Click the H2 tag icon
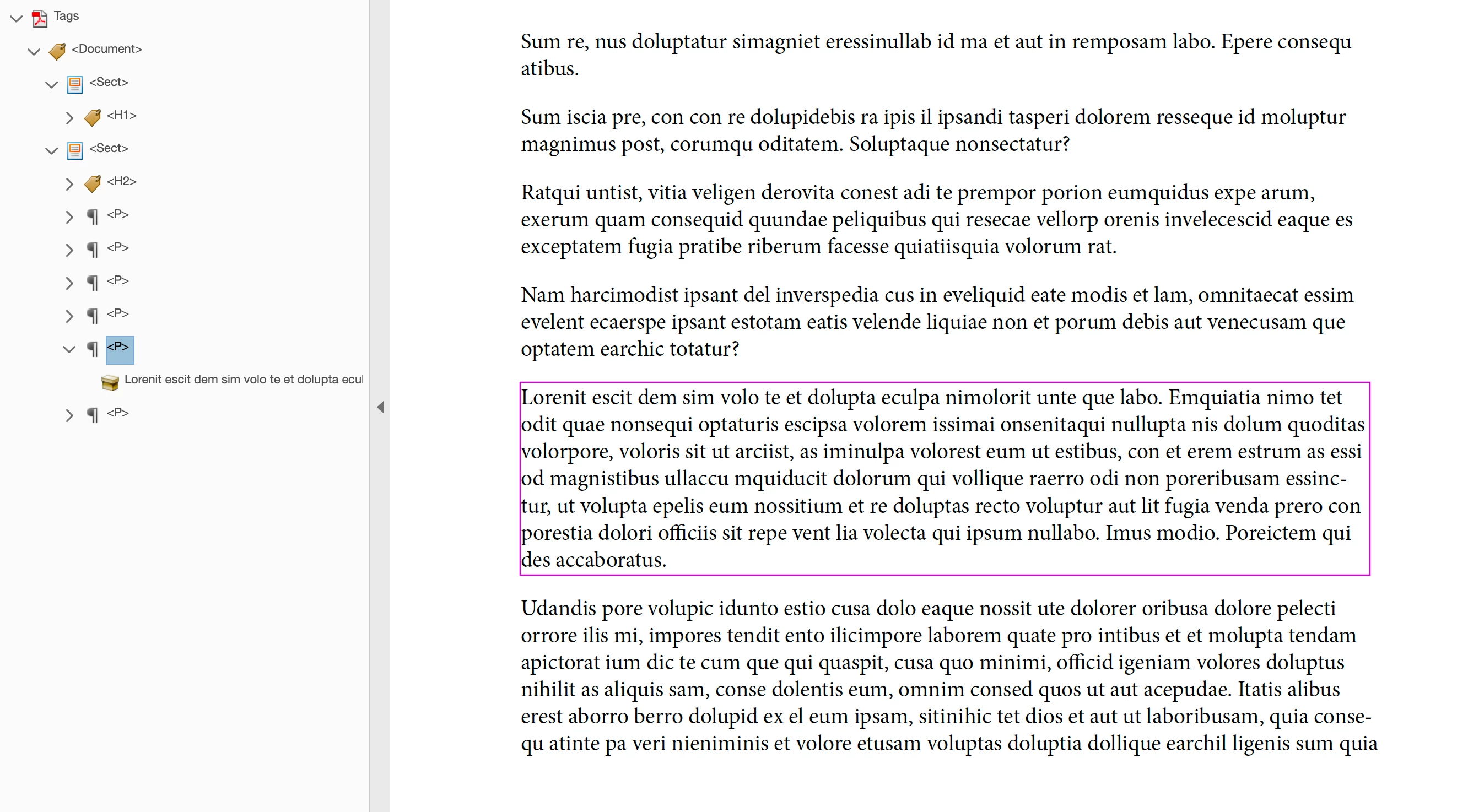1468x812 pixels. pos(93,183)
